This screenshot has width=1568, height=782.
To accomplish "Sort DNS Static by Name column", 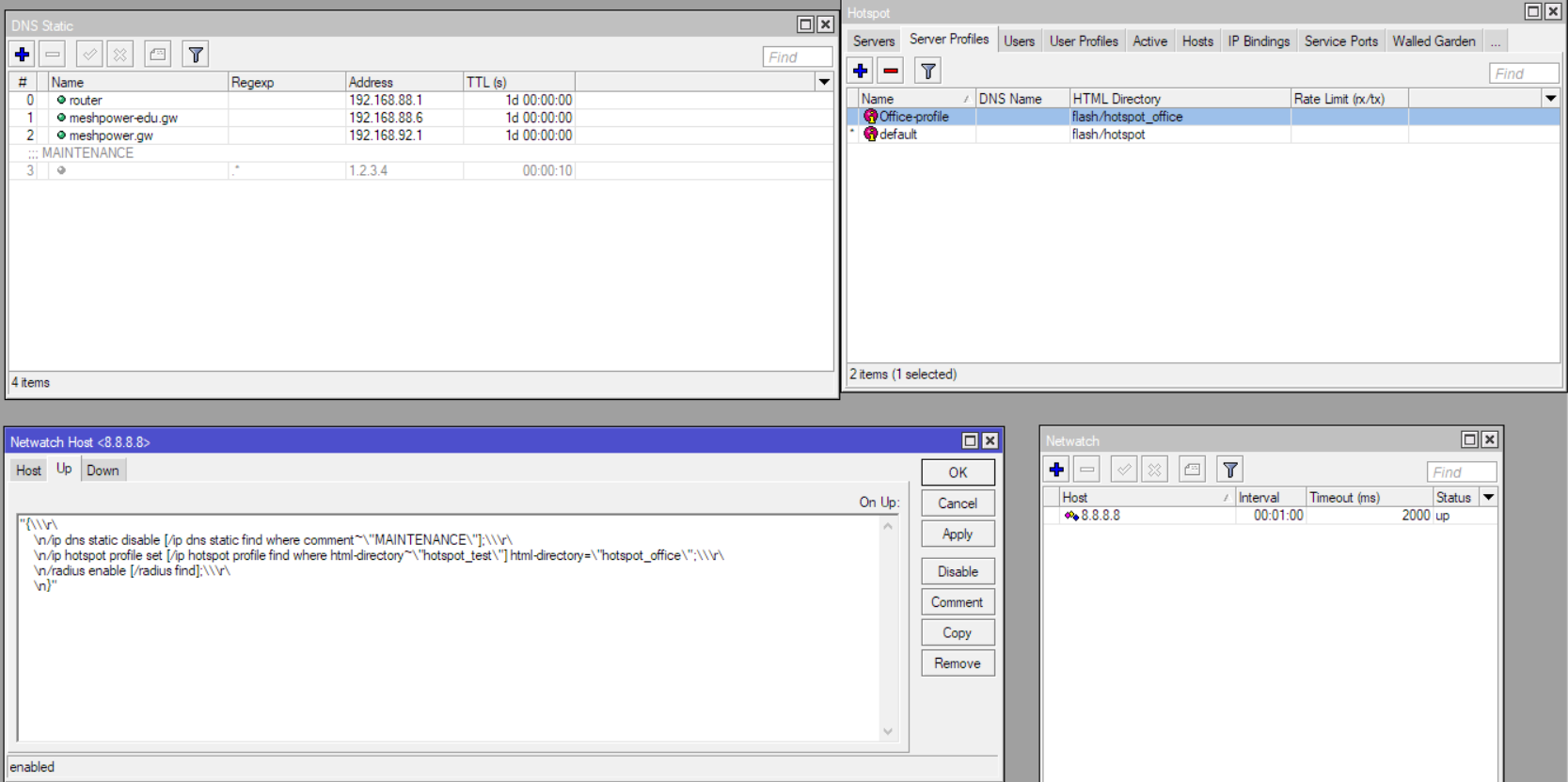I will [137, 82].
